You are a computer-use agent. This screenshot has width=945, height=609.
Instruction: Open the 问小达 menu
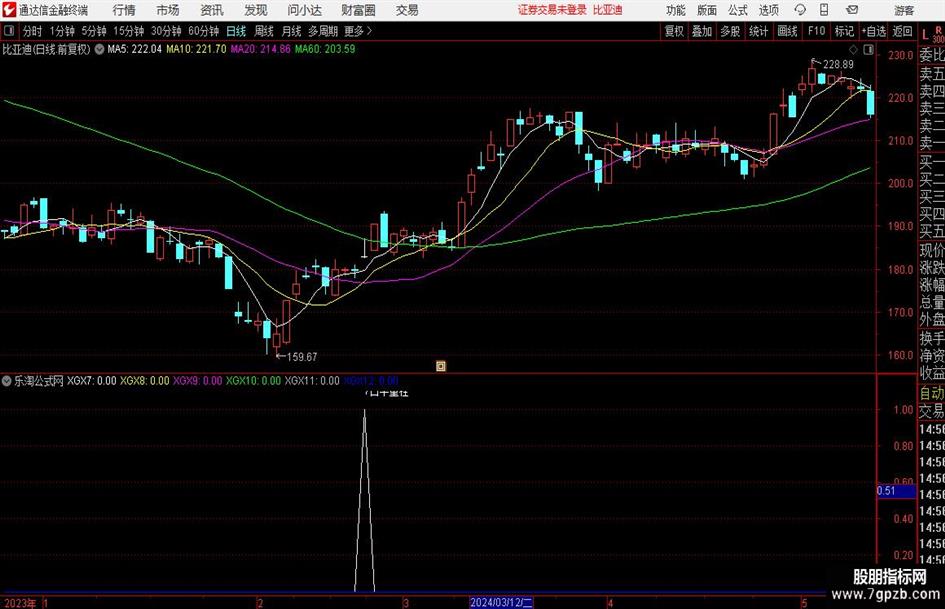click(305, 10)
